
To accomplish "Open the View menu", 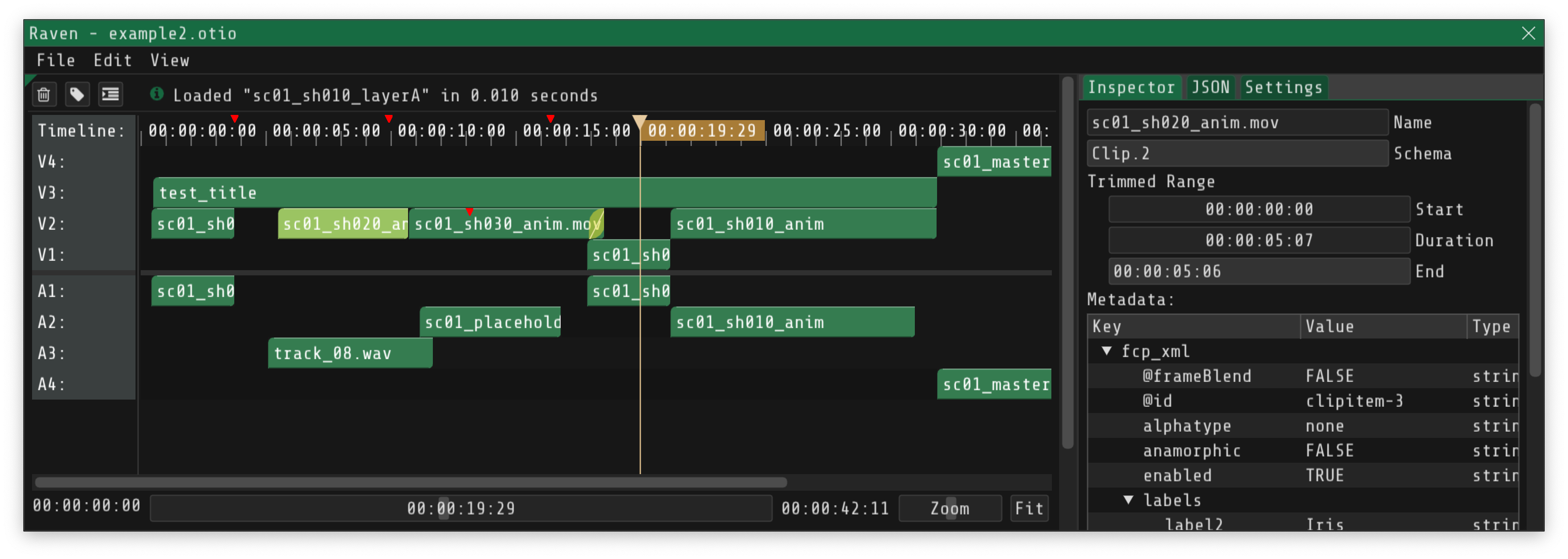I will pyautogui.click(x=170, y=60).
